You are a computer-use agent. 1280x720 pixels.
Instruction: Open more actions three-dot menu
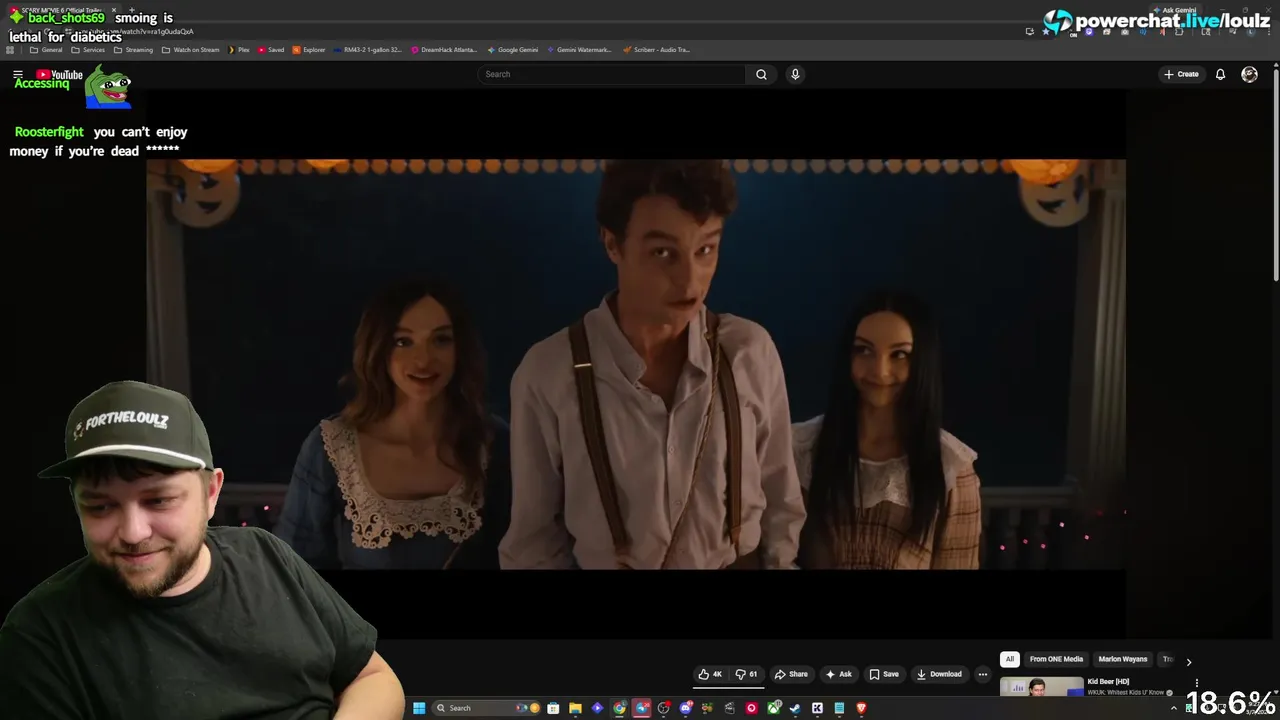tap(982, 674)
